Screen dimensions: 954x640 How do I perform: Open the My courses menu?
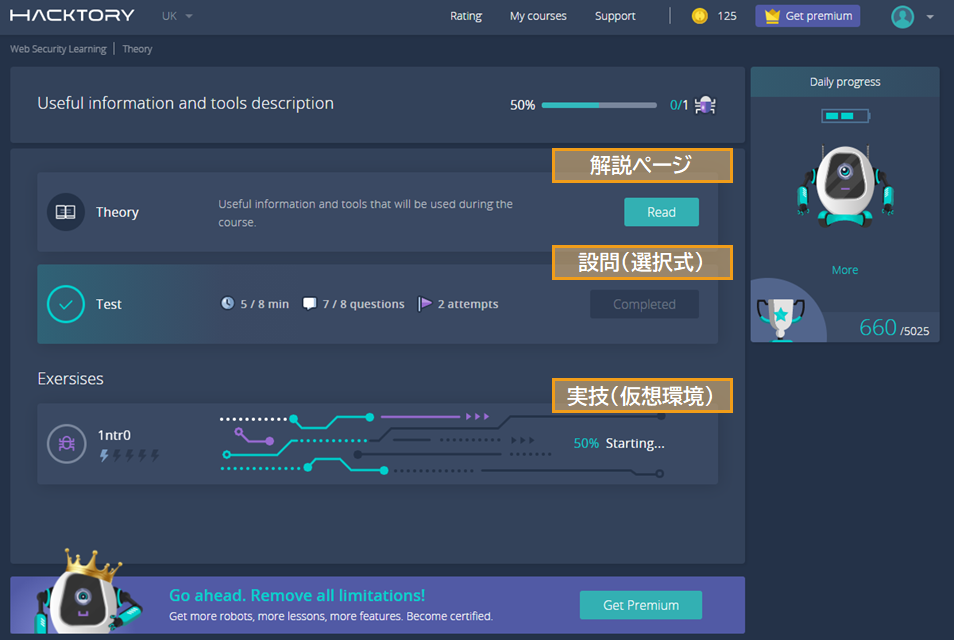click(537, 15)
